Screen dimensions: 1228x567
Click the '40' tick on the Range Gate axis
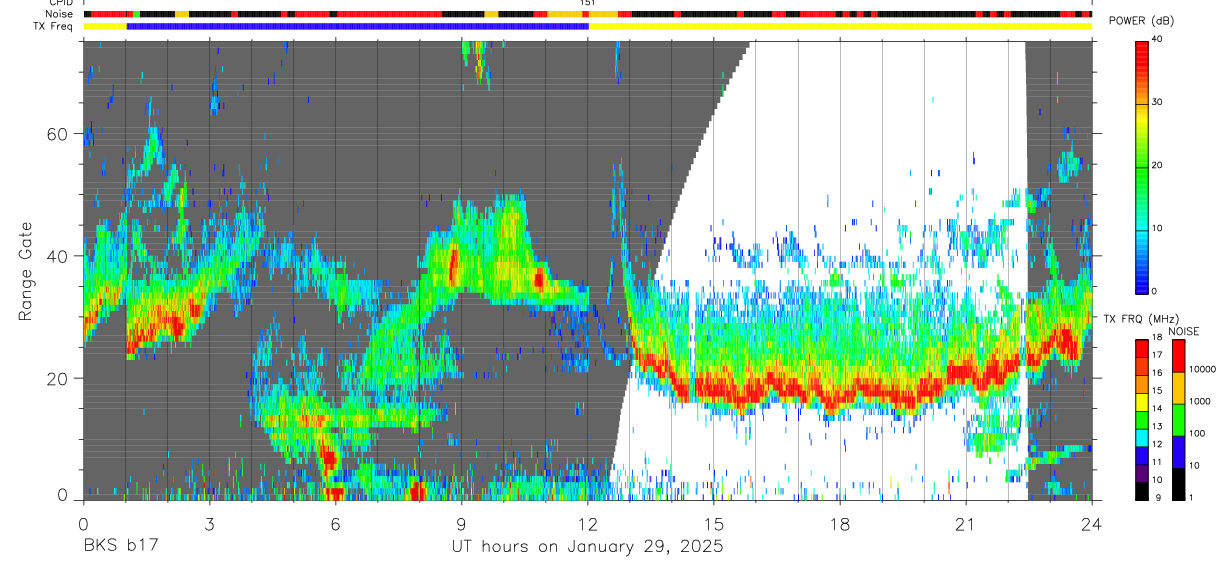click(x=58, y=256)
